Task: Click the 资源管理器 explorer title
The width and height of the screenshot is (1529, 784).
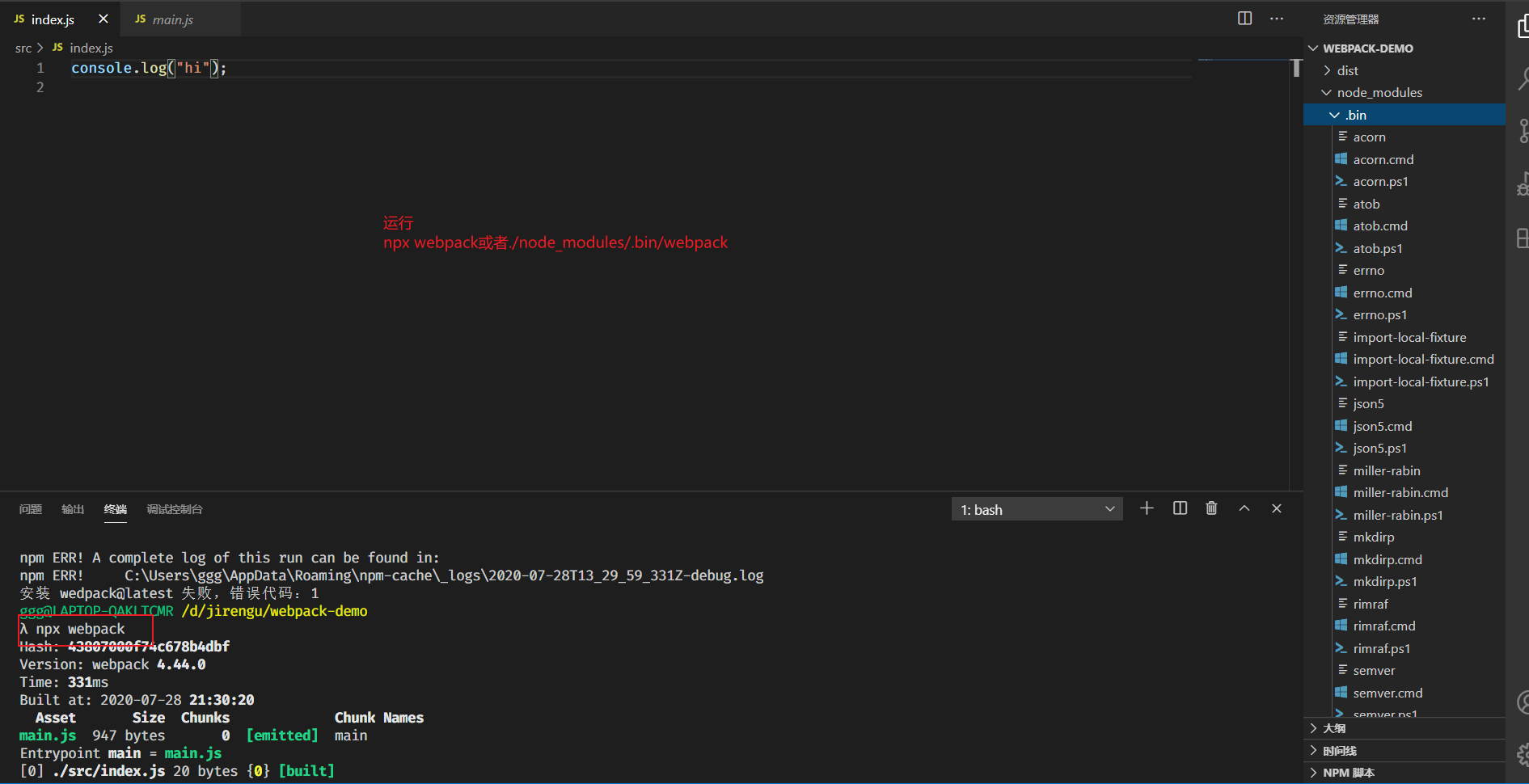Action: click(1350, 19)
